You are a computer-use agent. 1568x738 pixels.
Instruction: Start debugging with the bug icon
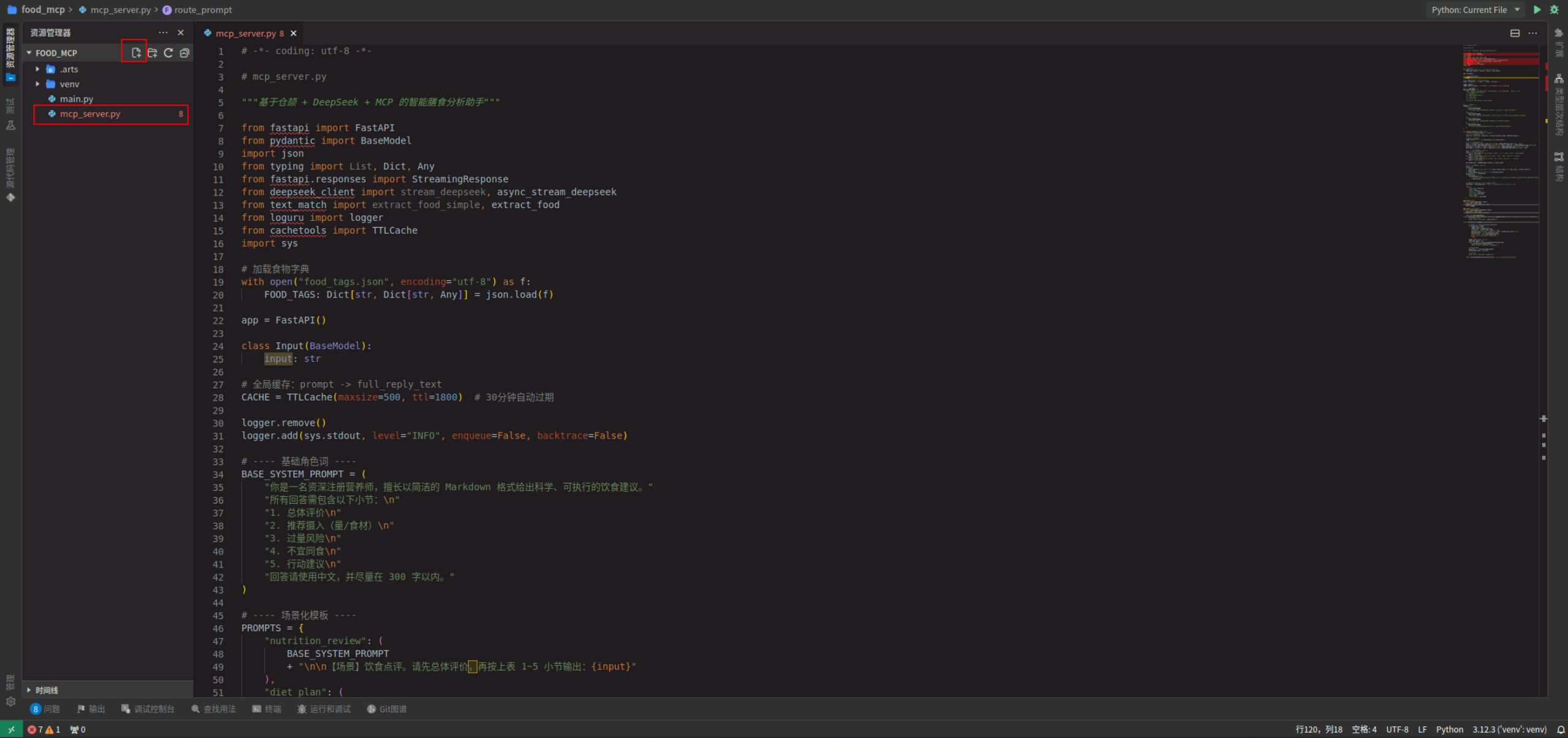point(1554,10)
